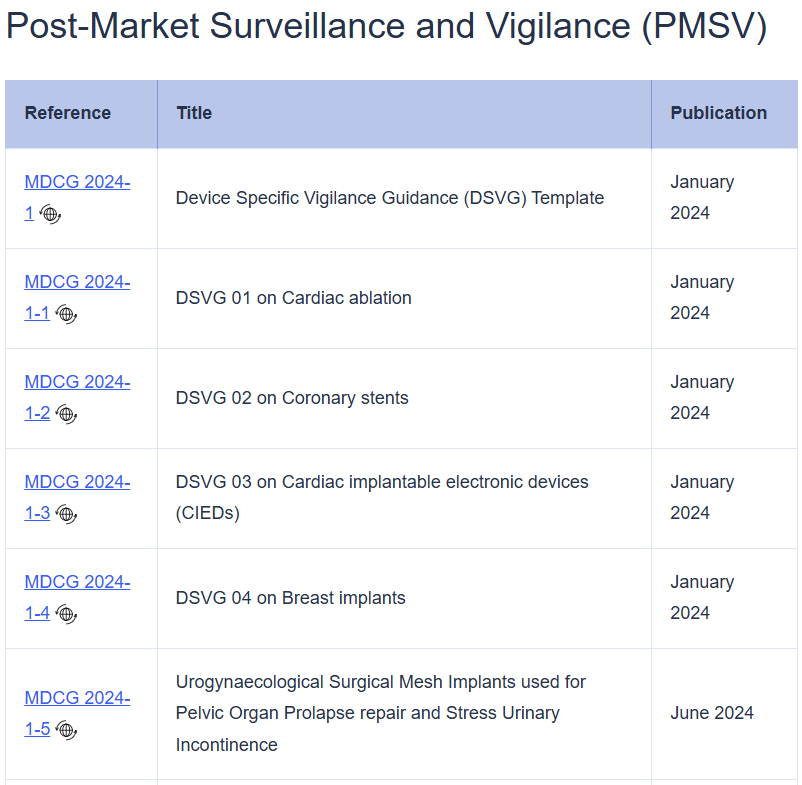Click the DSVG 02 on Coronary stents title
The height and width of the screenshot is (785, 802).
click(x=292, y=398)
